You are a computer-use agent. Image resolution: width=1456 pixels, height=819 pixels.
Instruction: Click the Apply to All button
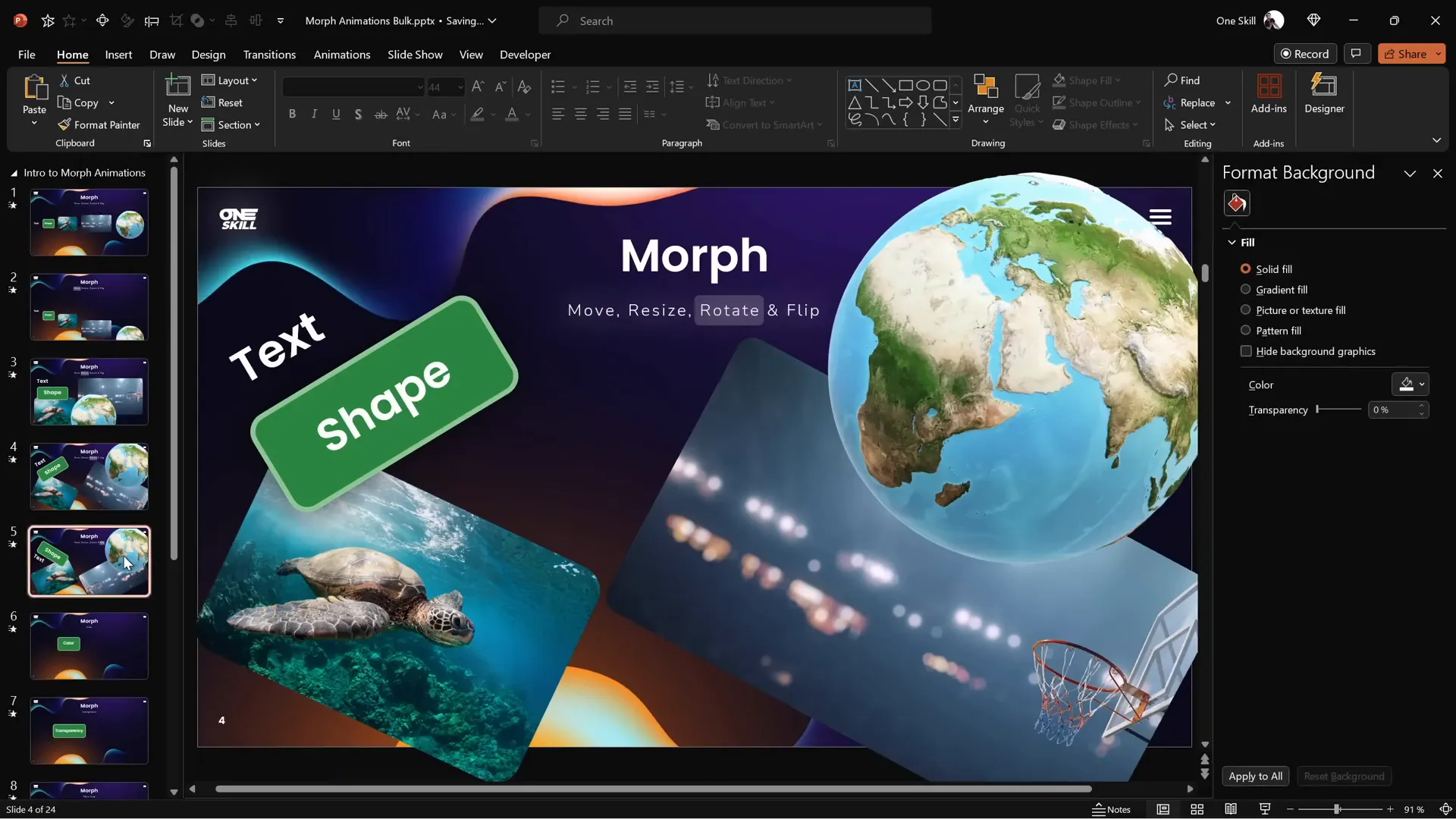(1255, 776)
